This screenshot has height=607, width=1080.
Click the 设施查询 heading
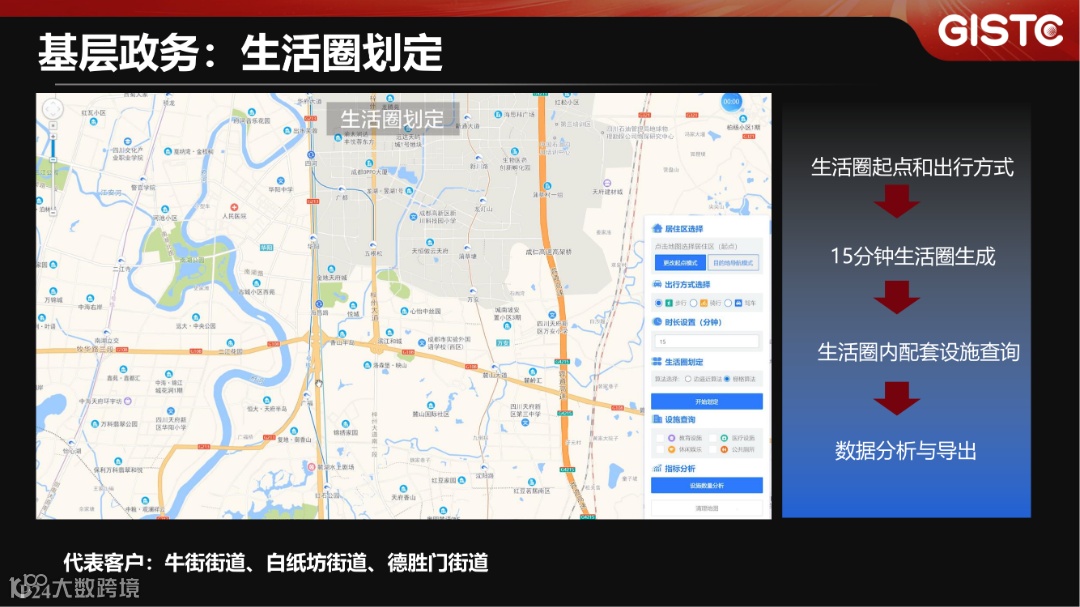(x=680, y=419)
